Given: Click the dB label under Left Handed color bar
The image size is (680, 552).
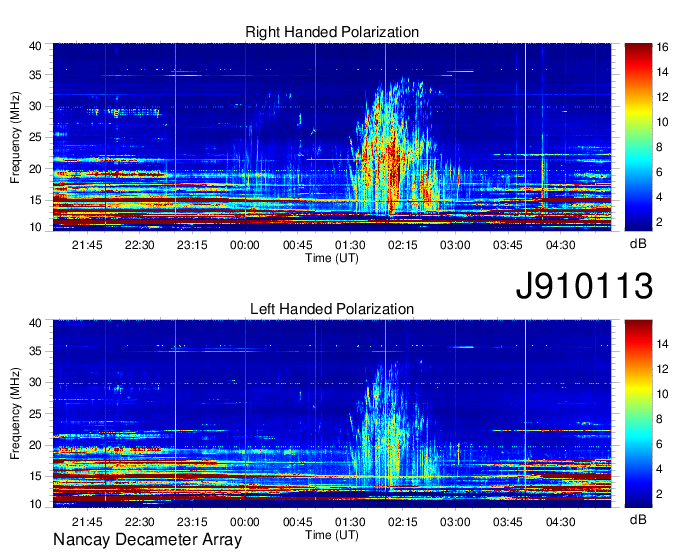Looking at the screenshot, I should click(638, 519).
